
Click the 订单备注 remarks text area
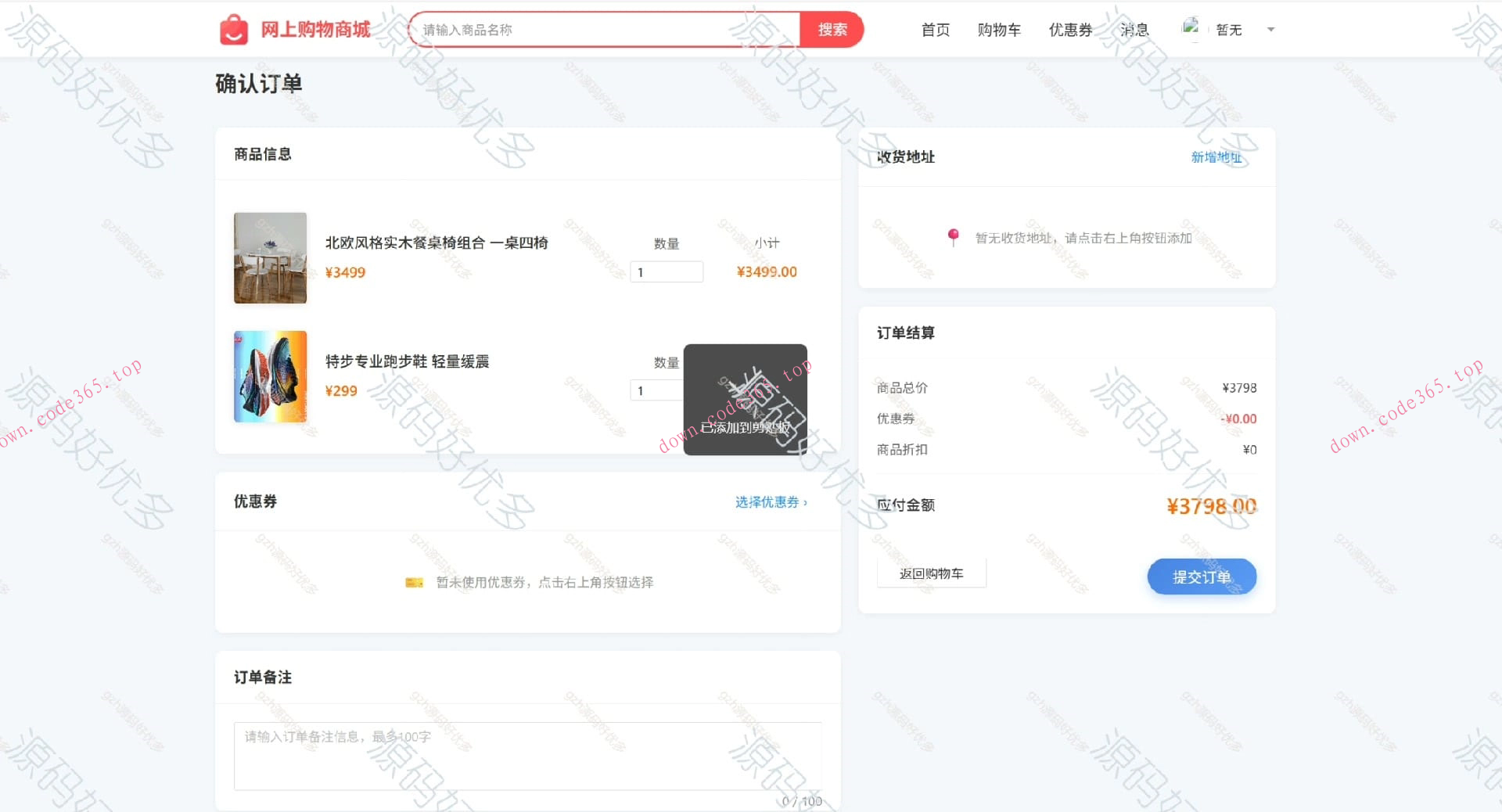coord(527,756)
